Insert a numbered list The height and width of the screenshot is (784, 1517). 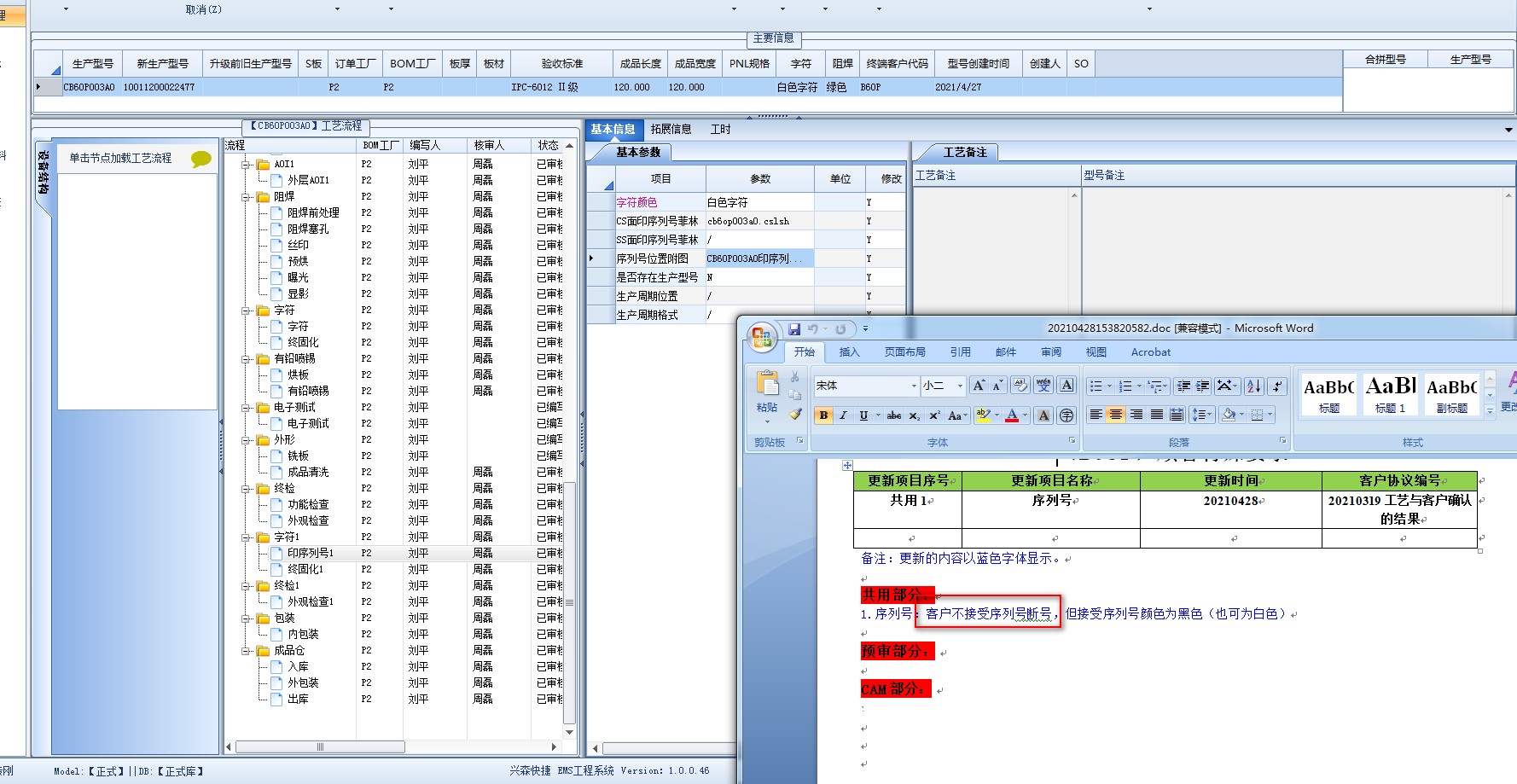tap(1125, 386)
